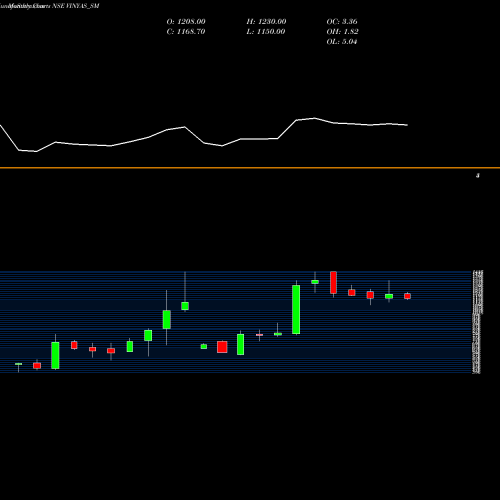This screenshot has height=500, width=500.
Task: Click the close price C: 1168.70
Action: [186, 32]
